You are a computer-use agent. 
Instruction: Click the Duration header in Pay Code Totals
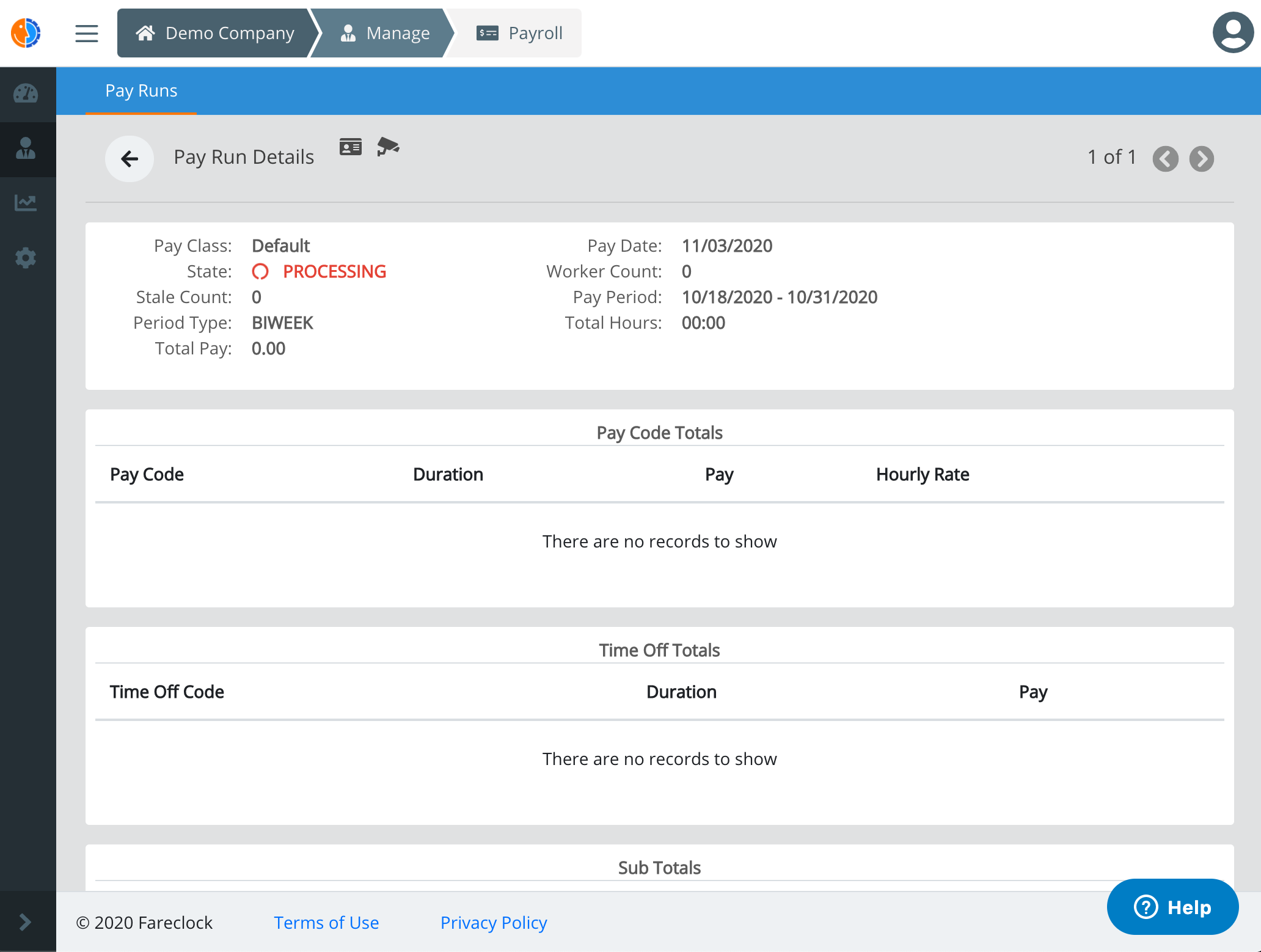(448, 474)
